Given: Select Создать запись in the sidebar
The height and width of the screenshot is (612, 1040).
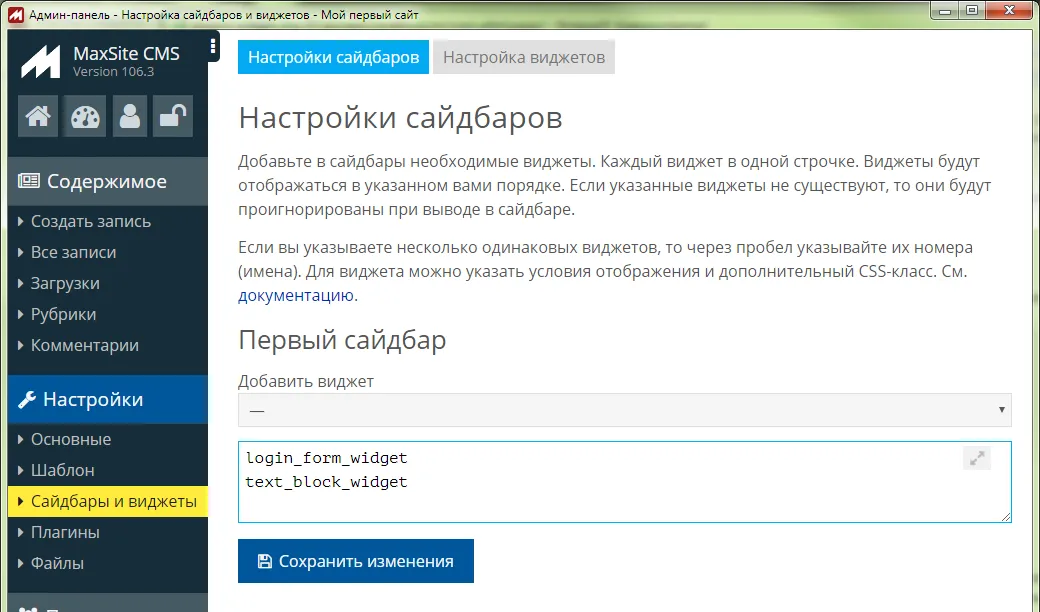Looking at the screenshot, I should pos(77,222).
